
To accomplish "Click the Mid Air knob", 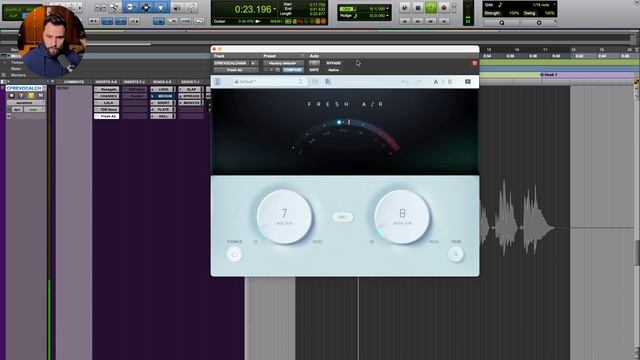I will (x=284, y=217).
